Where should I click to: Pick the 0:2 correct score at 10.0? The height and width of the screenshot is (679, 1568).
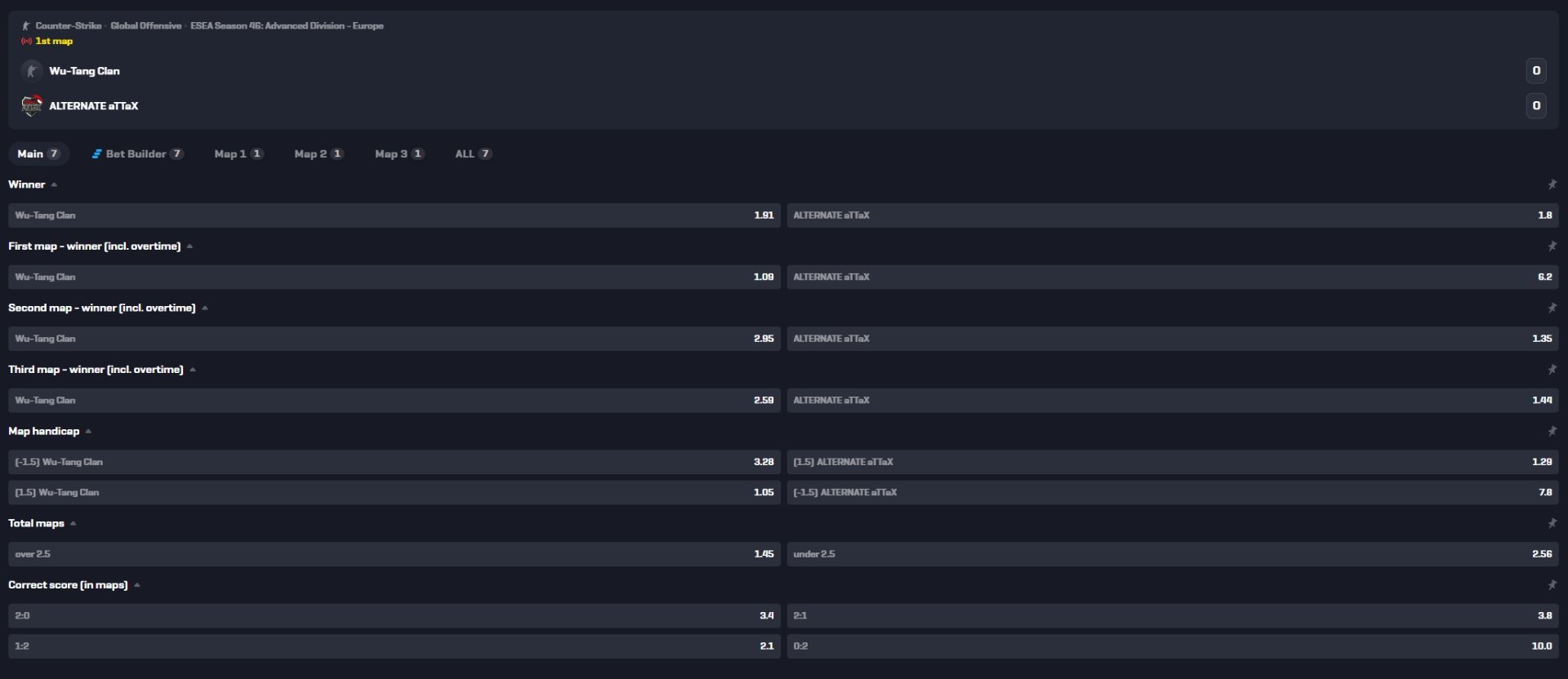1172,646
